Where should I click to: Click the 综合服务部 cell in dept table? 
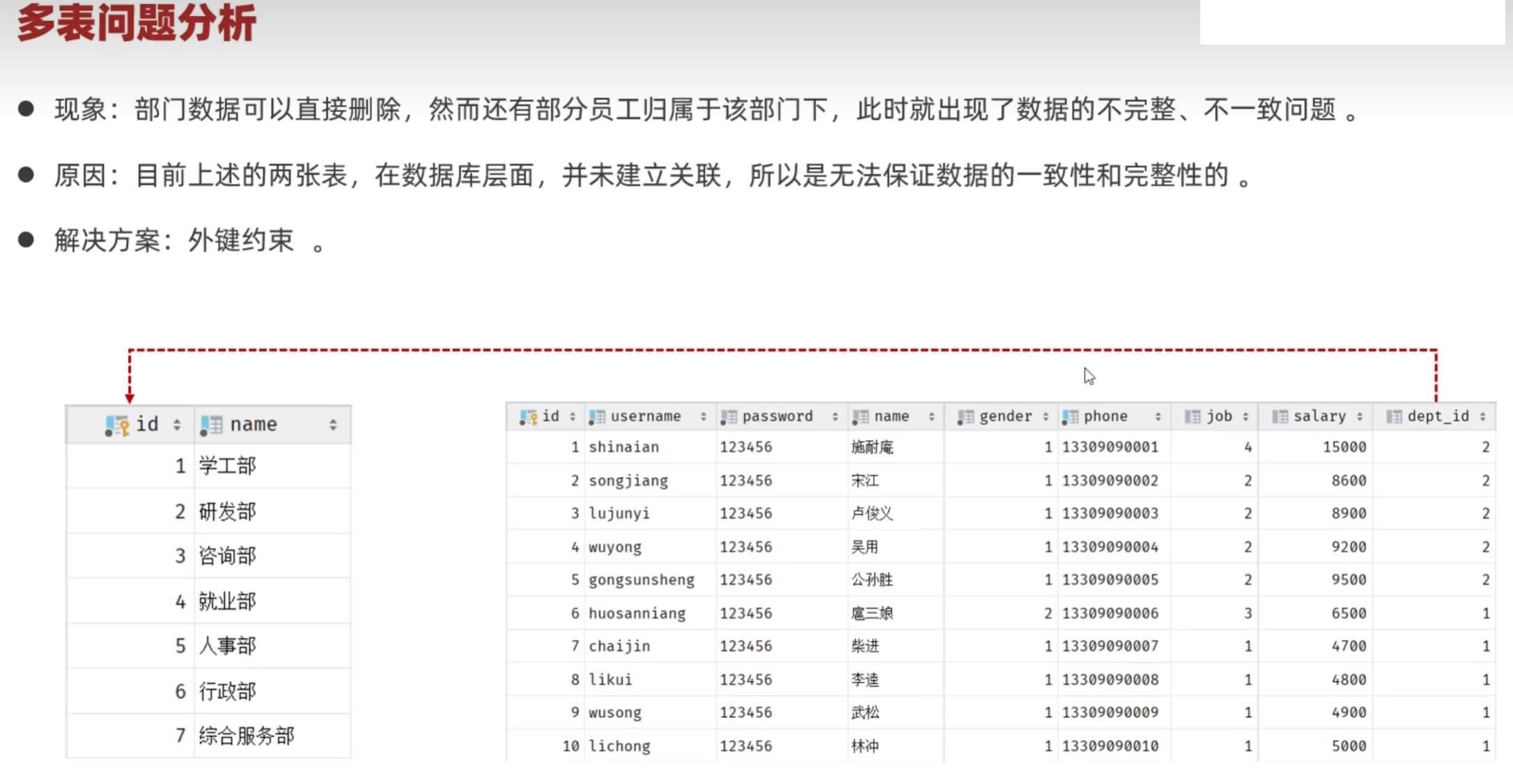tap(246, 735)
